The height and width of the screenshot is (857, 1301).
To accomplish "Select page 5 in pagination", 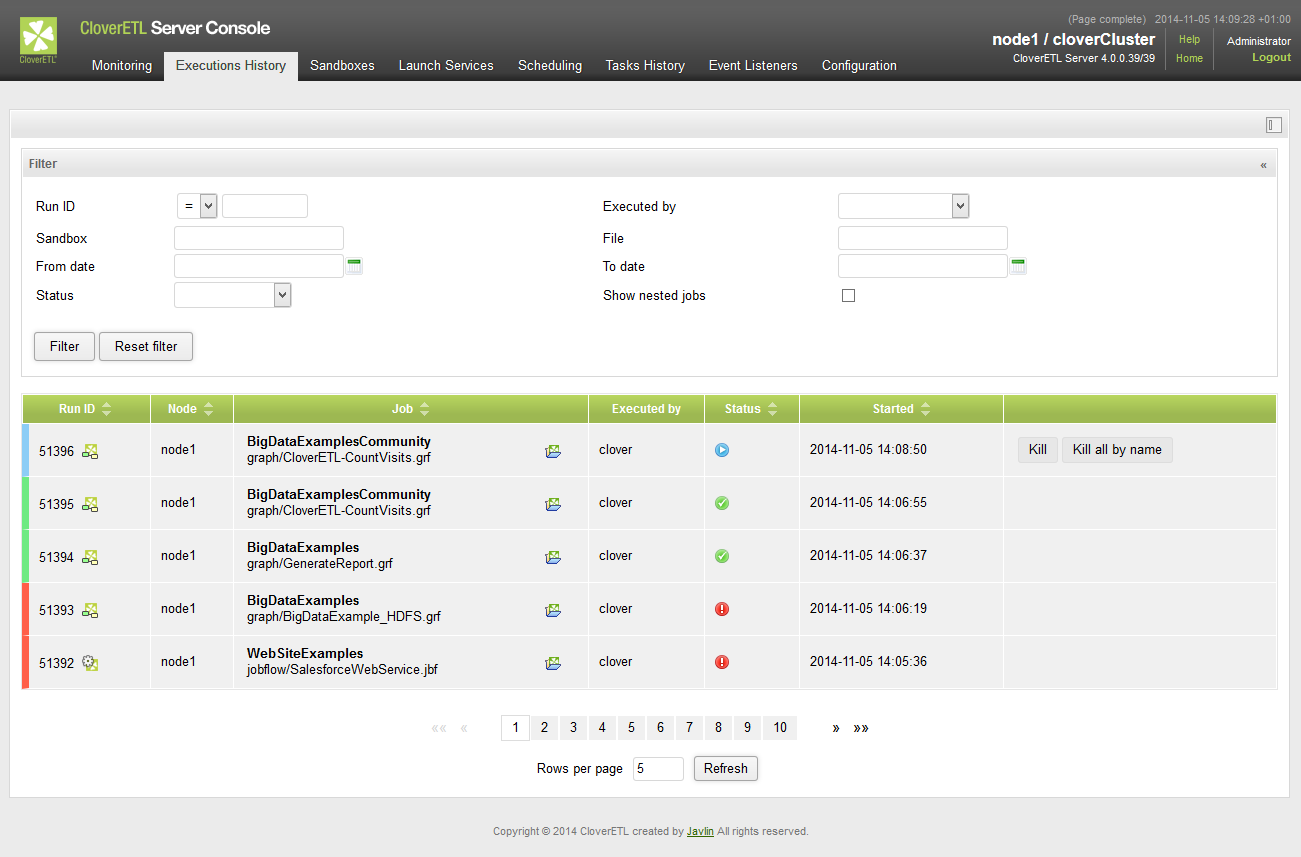I will [x=631, y=728].
